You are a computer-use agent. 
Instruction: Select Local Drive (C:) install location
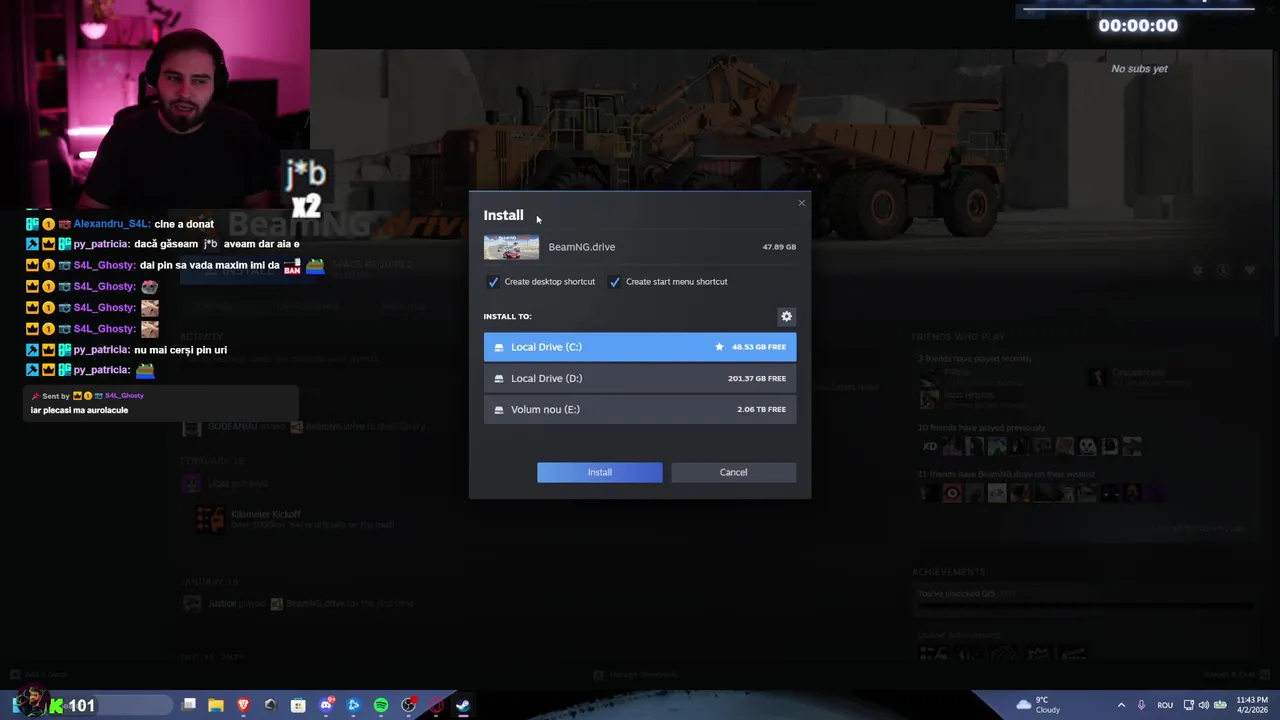[x=640, y=347]
